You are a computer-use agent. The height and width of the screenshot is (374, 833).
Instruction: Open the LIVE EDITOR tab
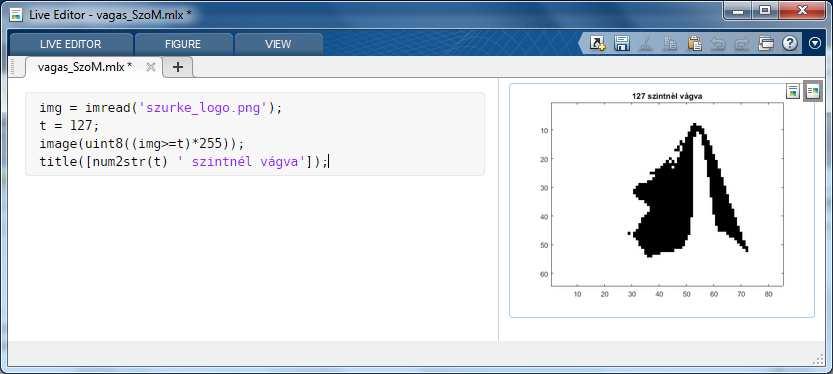(71, 44)
